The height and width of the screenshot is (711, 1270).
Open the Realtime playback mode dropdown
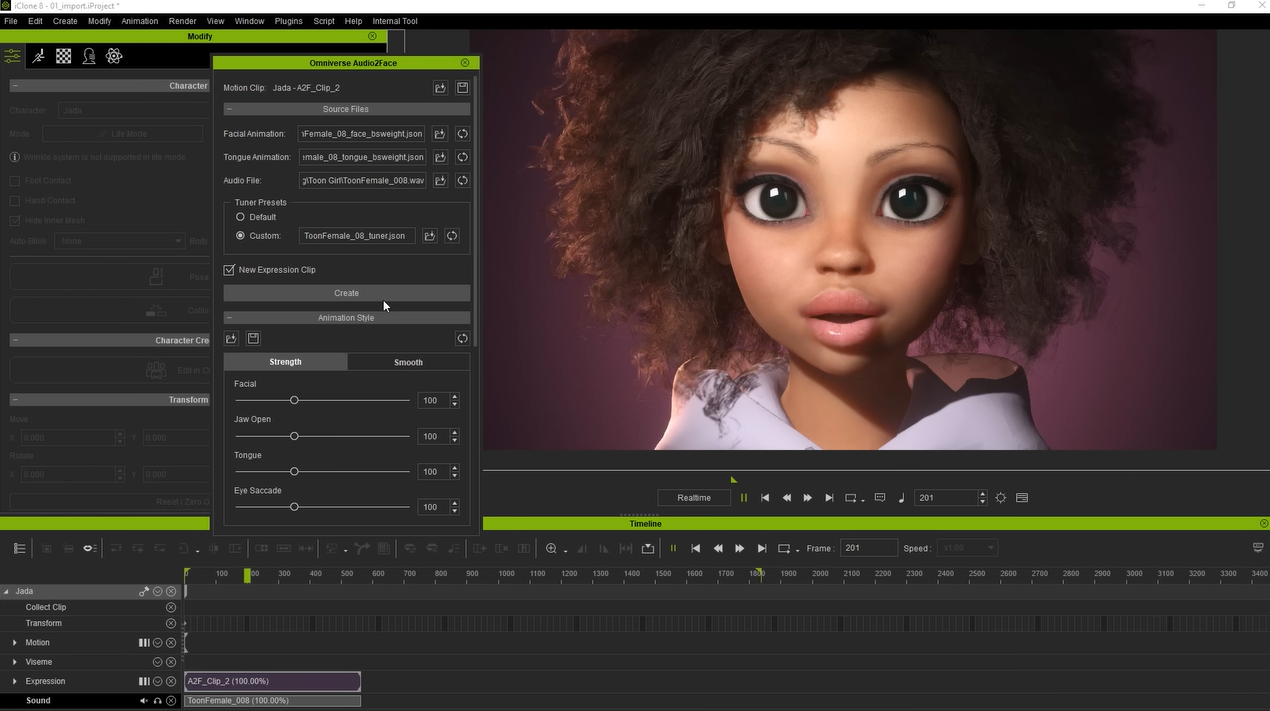[x=694, y=498]
